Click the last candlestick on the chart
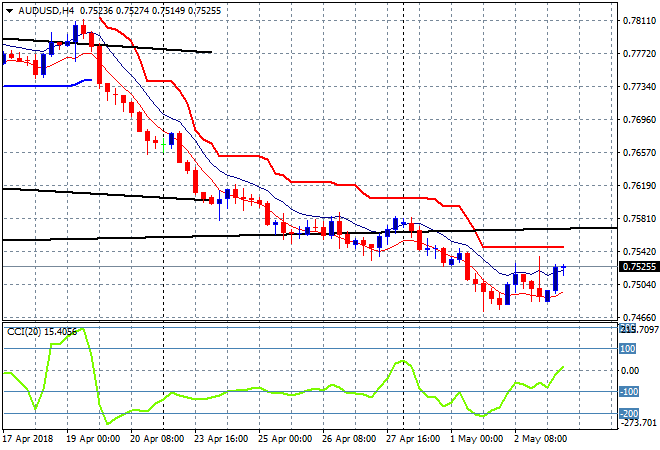Screen dimensions: 660x450 (x=564, y=268)
